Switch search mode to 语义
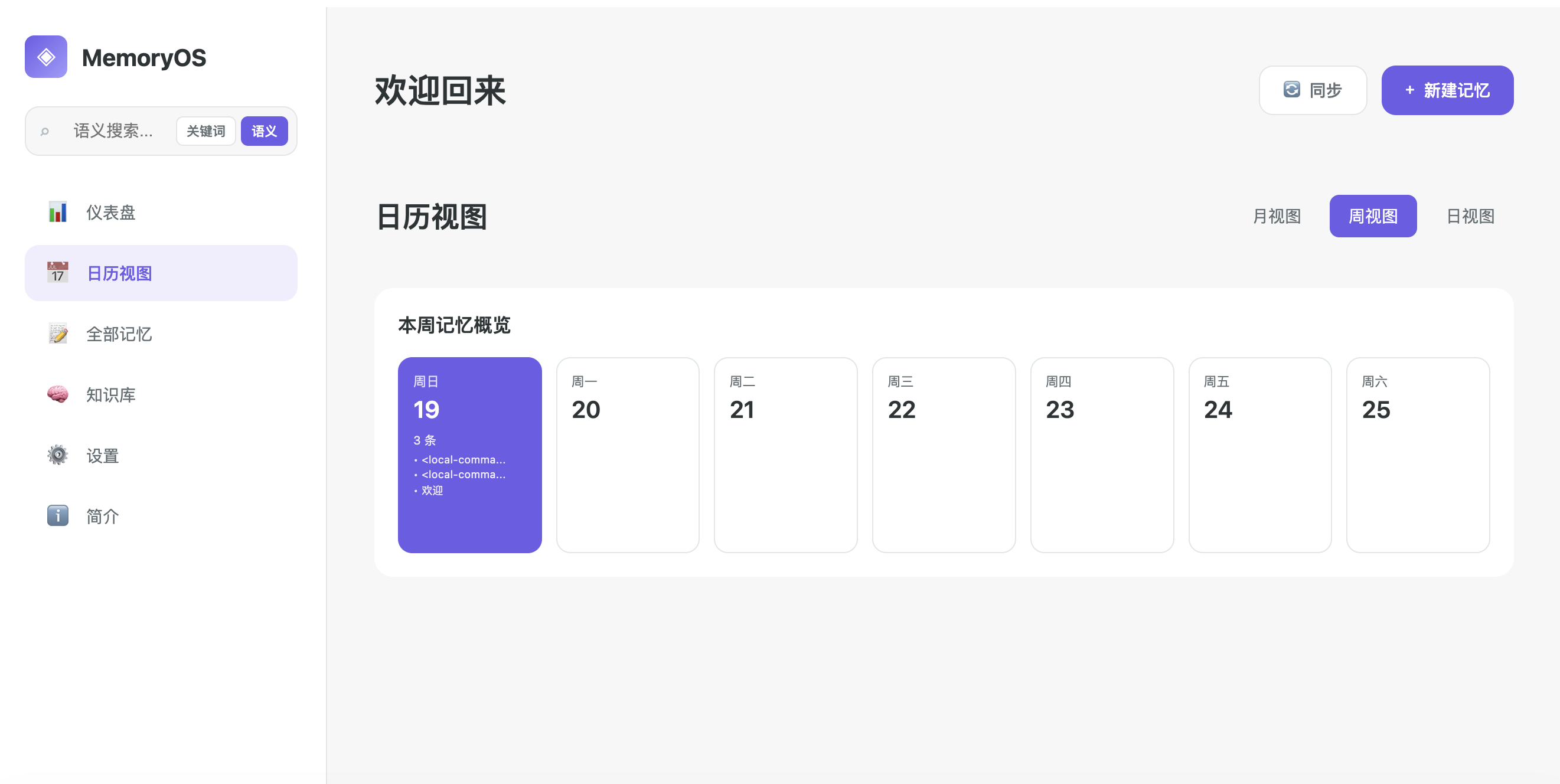1560x784 pixels. (264, 132)
